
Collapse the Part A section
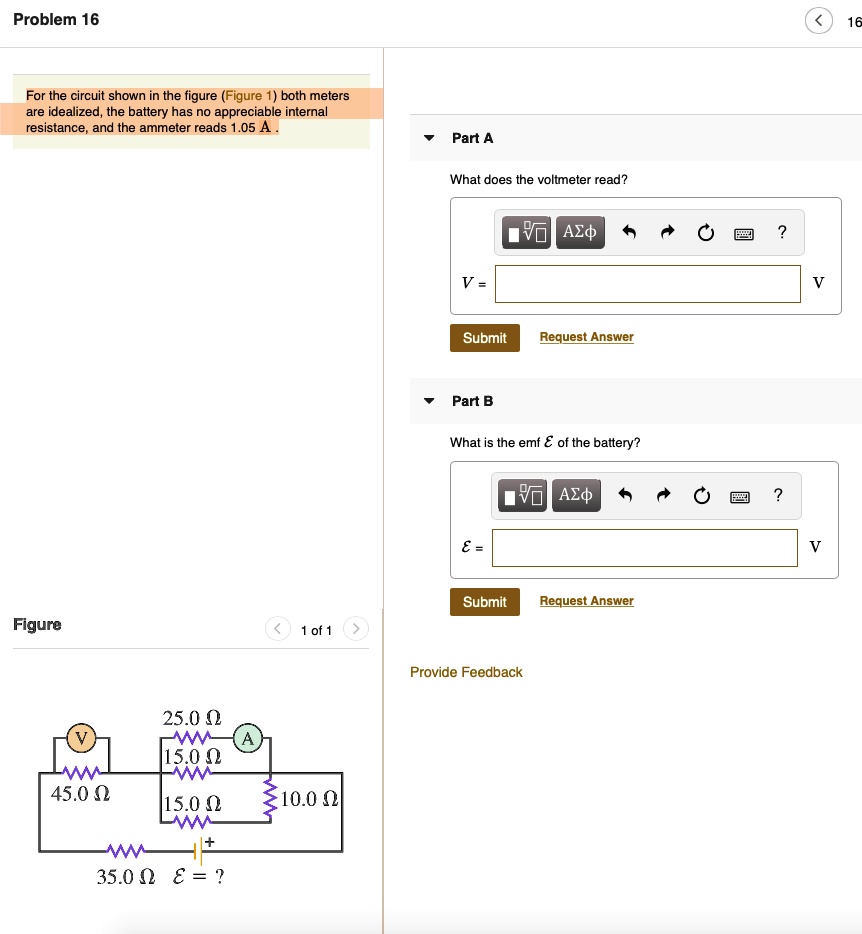point(428,137)
